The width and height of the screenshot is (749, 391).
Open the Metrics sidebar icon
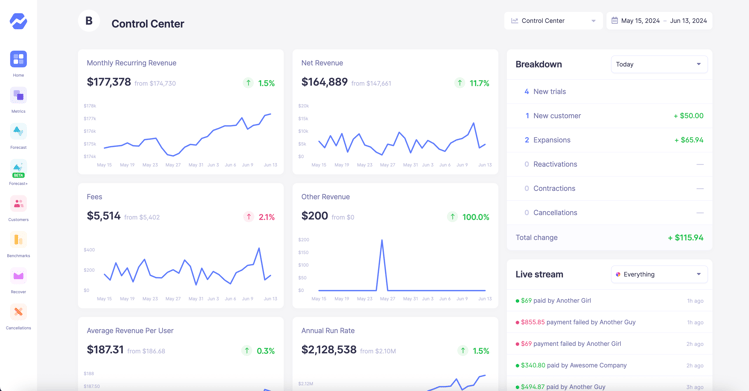pos(18,95)
